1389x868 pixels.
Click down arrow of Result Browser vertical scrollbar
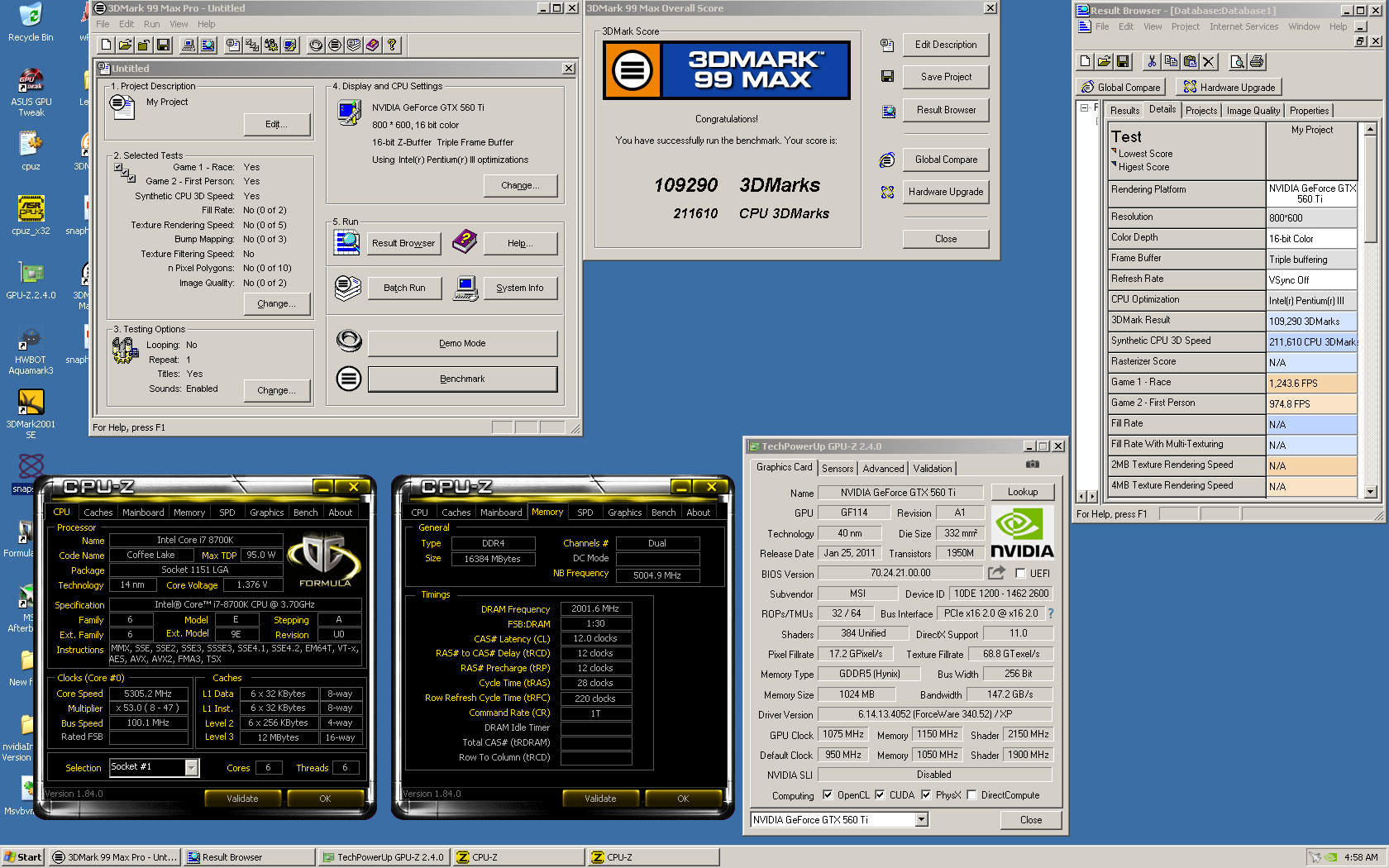coord(1370,492)
